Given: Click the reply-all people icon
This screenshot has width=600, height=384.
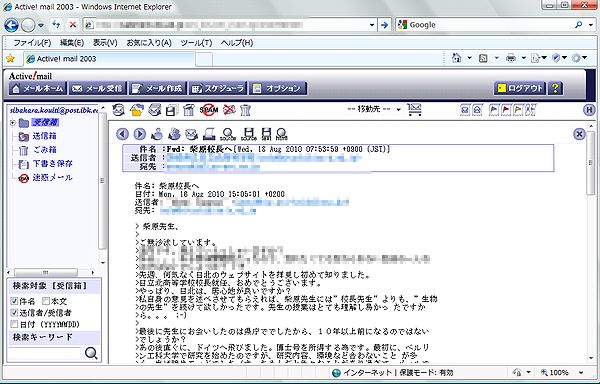Looking at the screenshot, I should (174, 134).
